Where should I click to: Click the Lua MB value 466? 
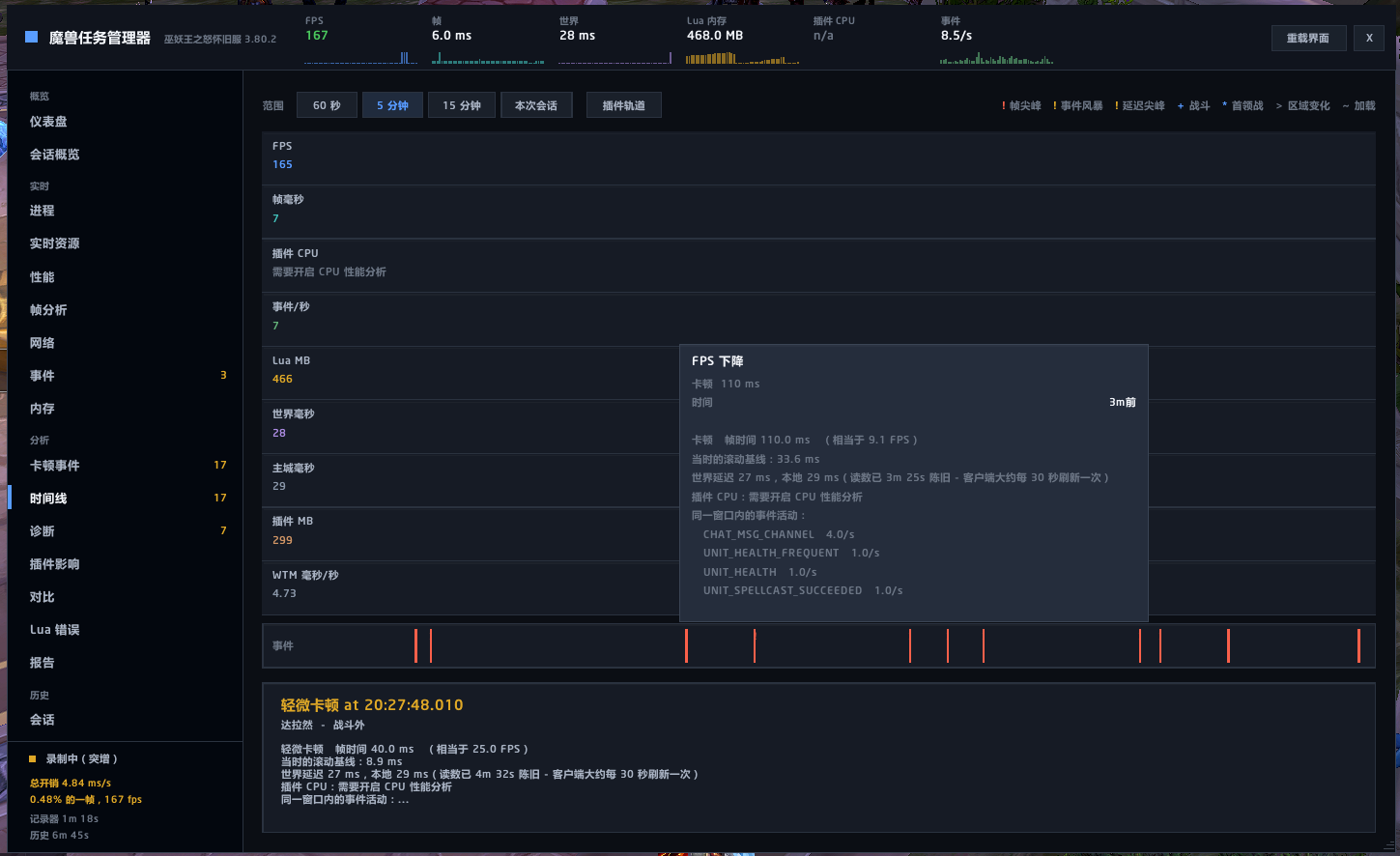coord(282,379)
